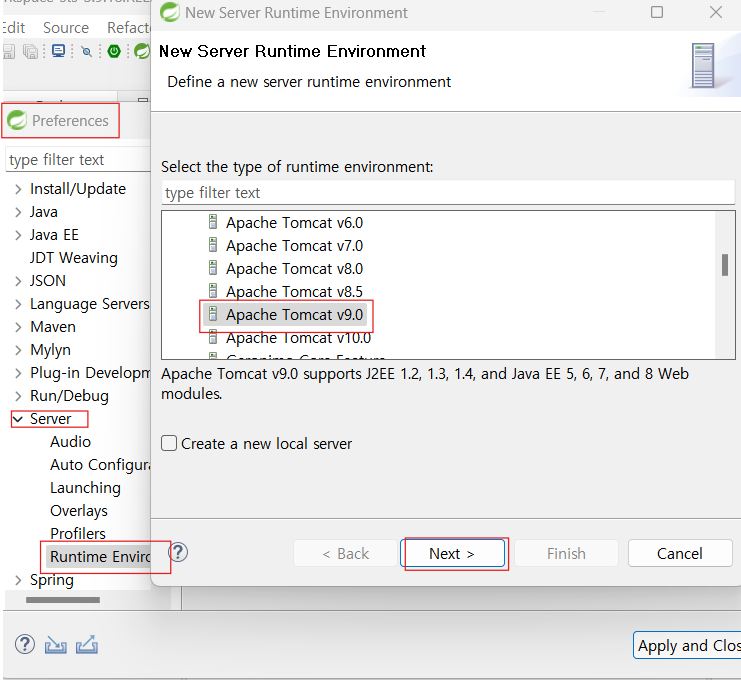Select the Server tree item label
The image size is (741, 680).
pos(51,419)
